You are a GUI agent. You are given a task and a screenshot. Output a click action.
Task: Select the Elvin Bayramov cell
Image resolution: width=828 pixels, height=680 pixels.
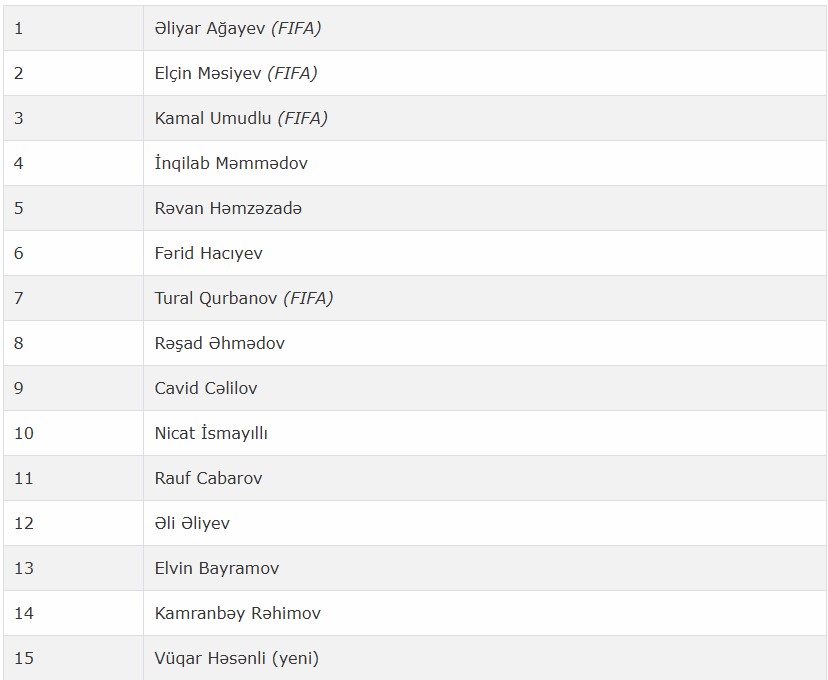[484, 568]
